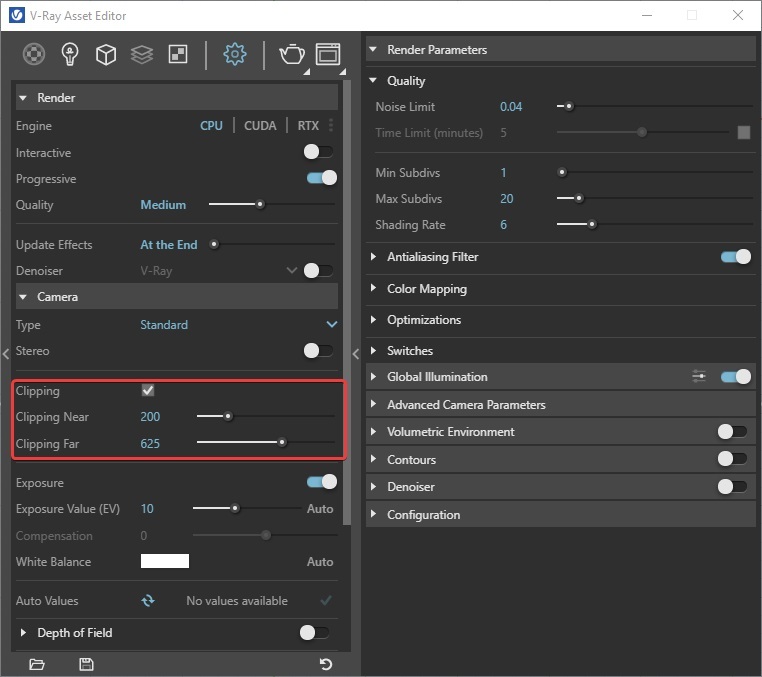Click Auto next to White Balance
Viewport: 762px width, 677px height.
[320, 561]
